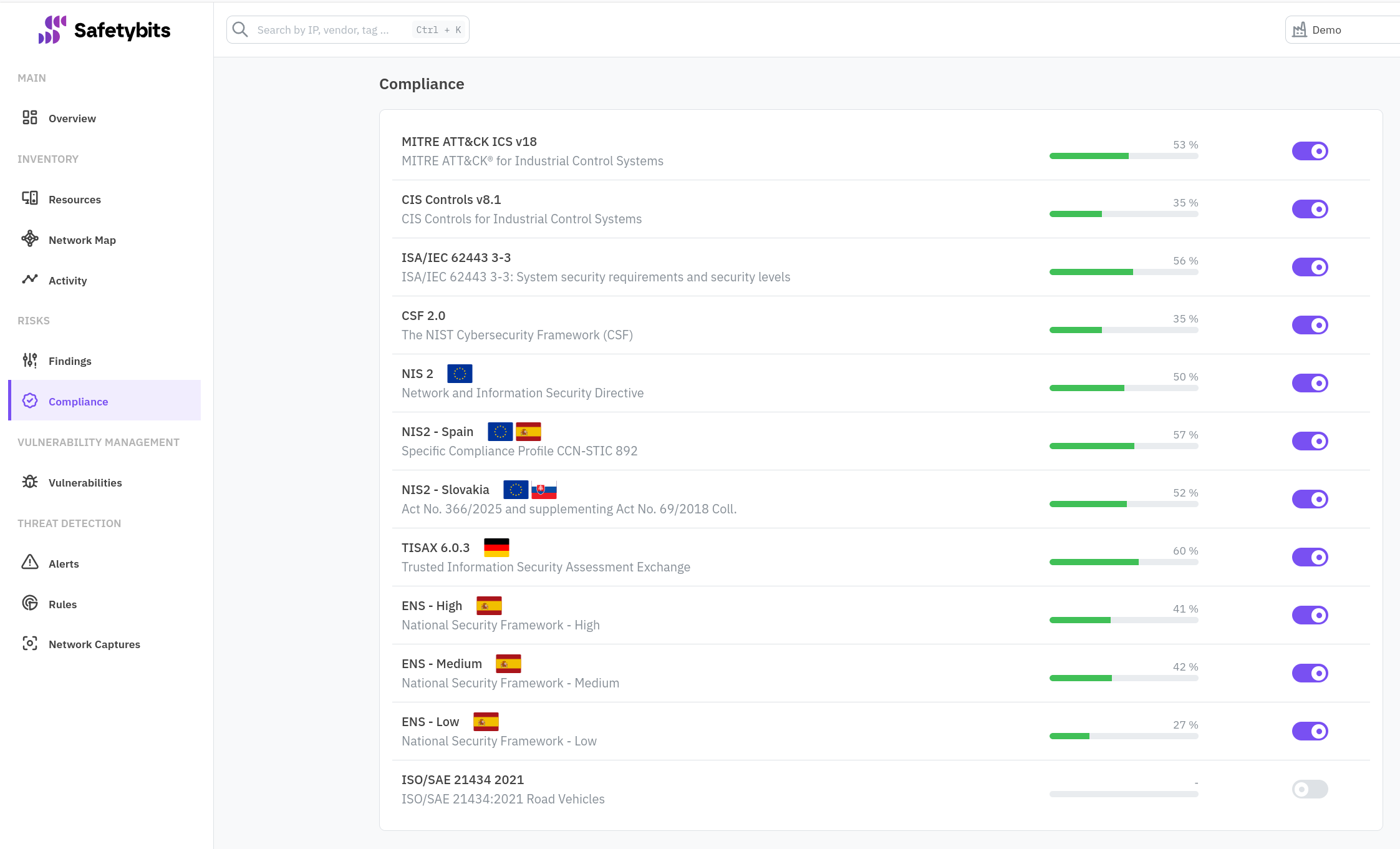1400x849 pixels.
Task: Click the Findings sliders icon
Action: [x=30, y=361]
